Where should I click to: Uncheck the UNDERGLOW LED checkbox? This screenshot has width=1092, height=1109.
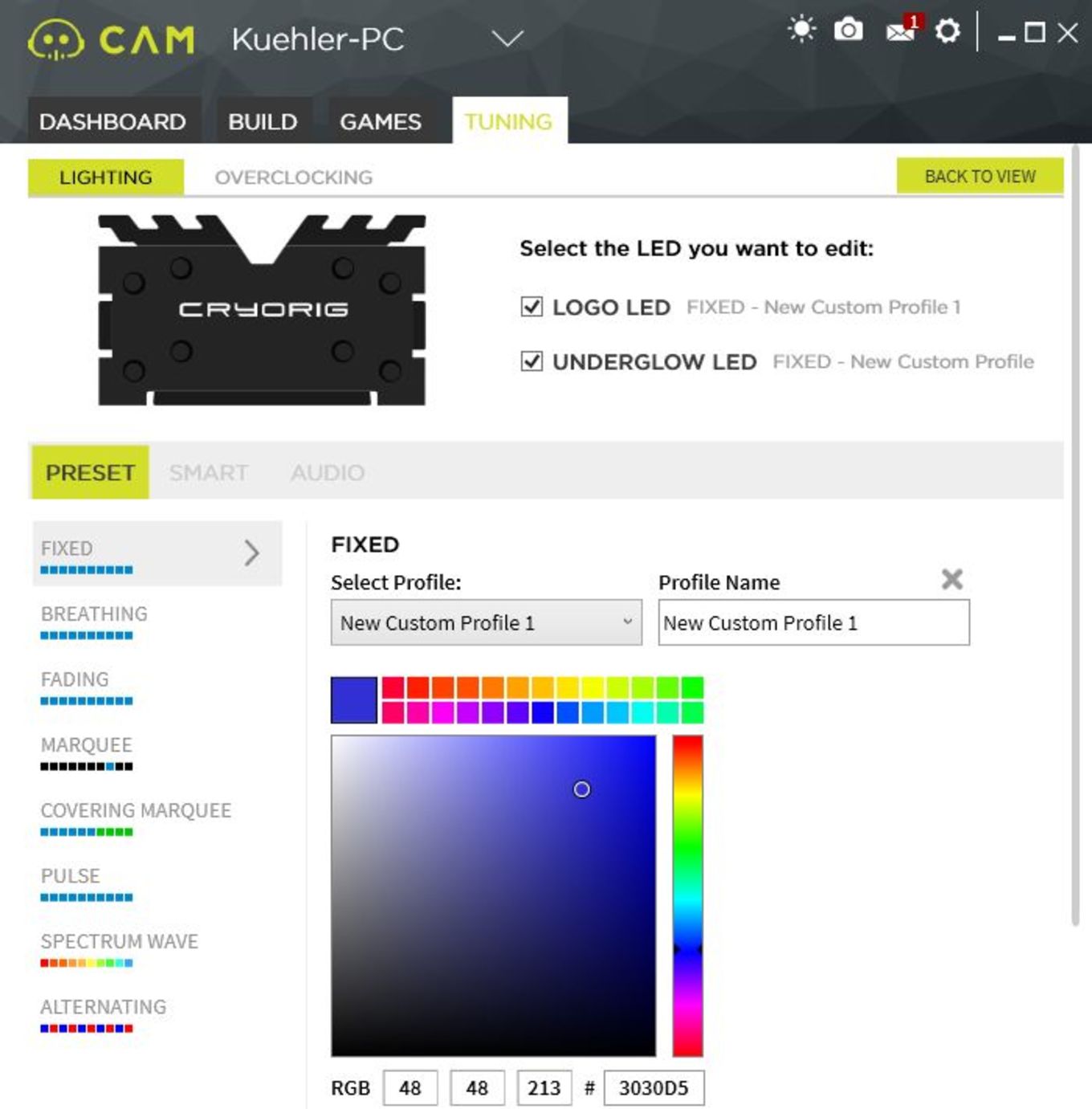532,361
